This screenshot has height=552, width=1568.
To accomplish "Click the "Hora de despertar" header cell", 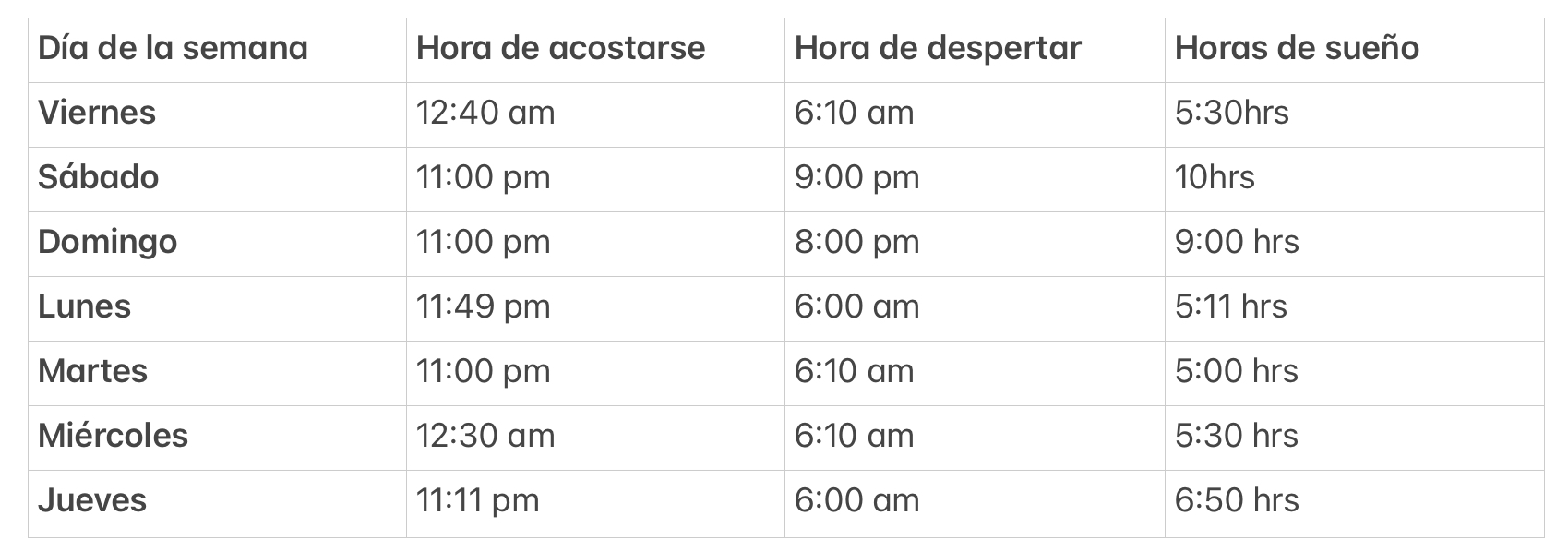I will pyautogui.click(x=937, y=48).
